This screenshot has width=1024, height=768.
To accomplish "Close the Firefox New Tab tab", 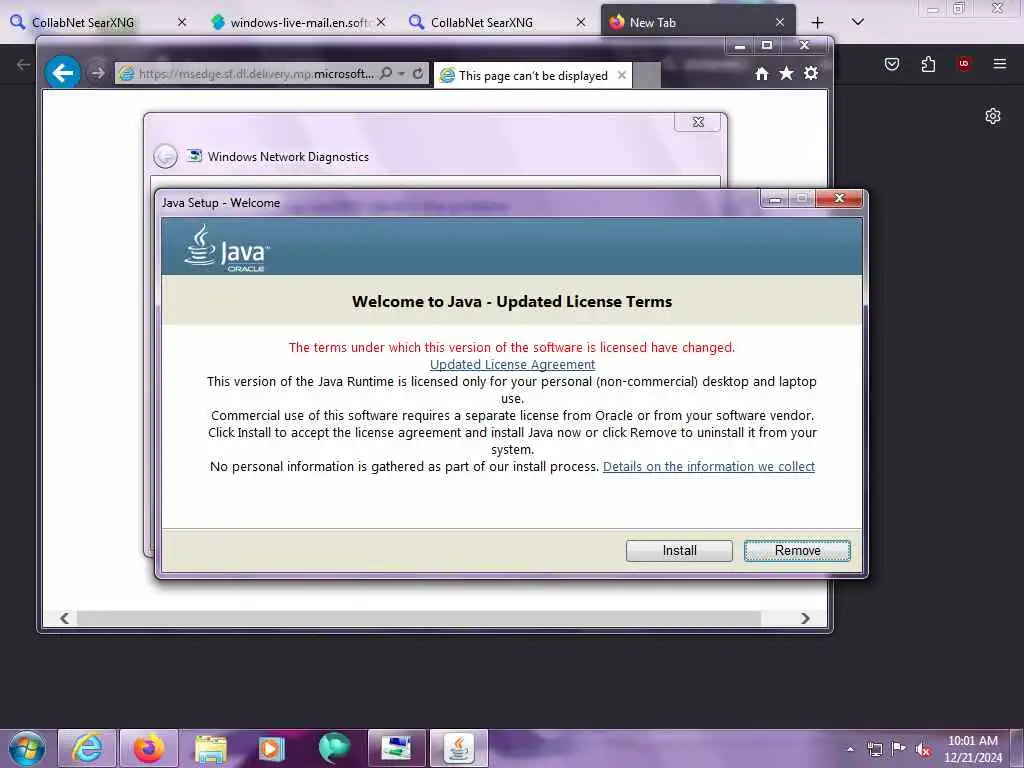I will (780, 22).
